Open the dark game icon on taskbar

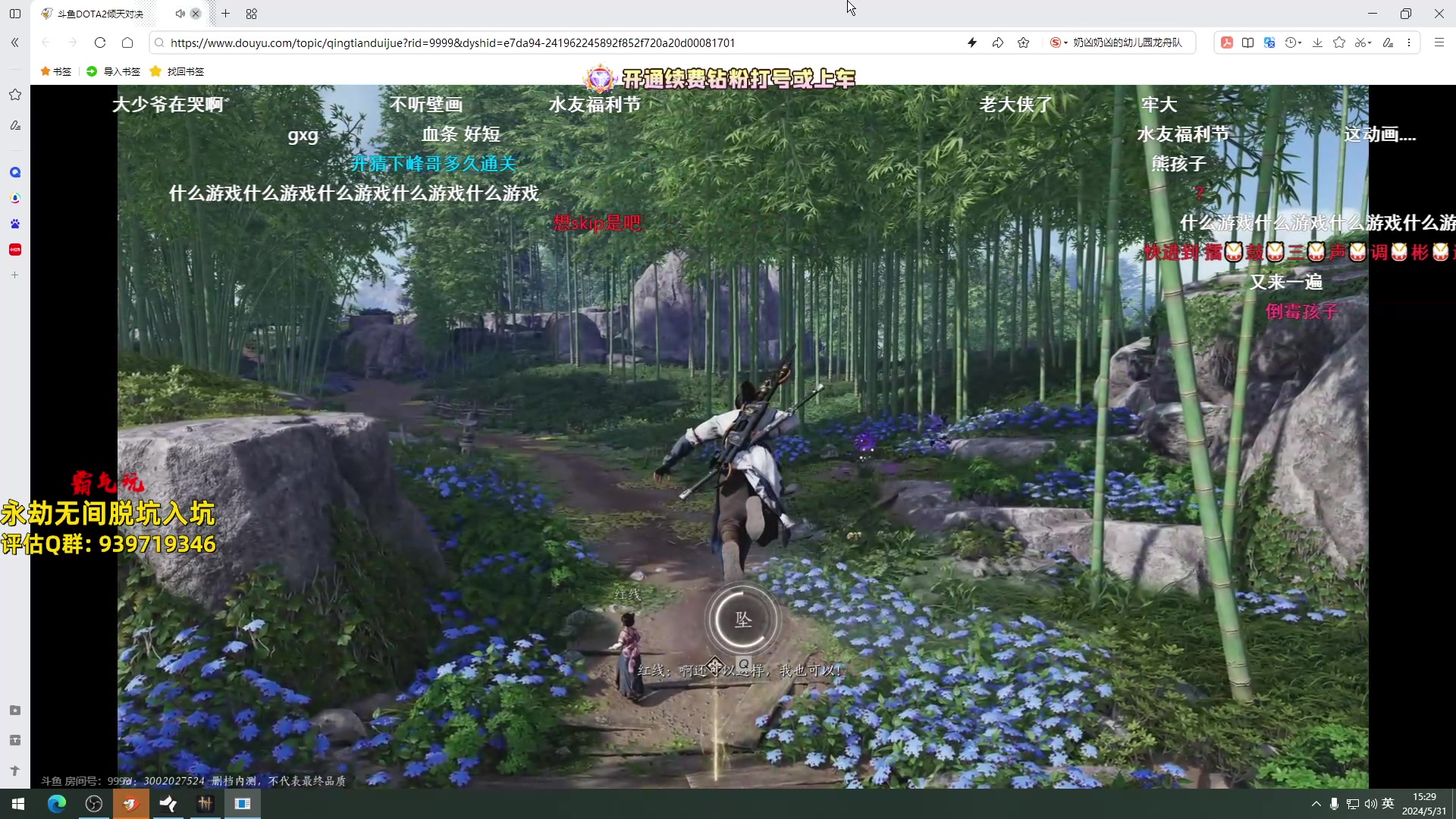[206, 804]
